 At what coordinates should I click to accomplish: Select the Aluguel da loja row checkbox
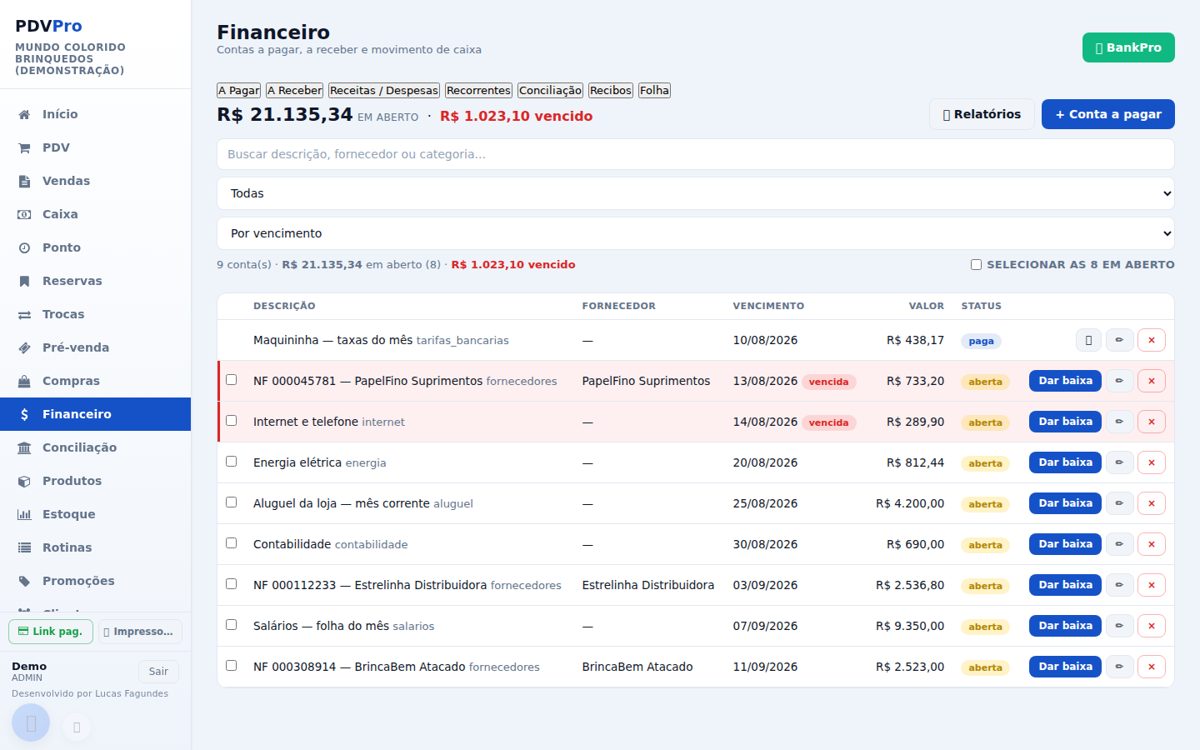231,502
